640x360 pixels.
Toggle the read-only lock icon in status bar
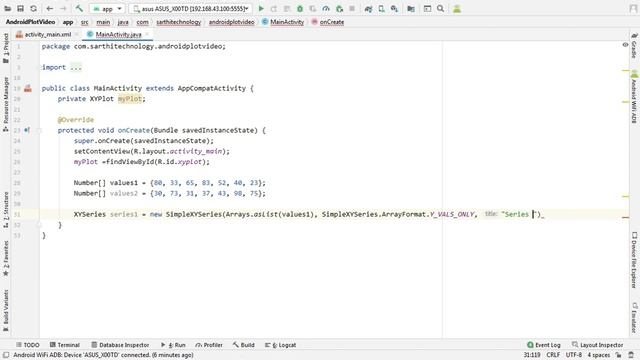(619, 355)
